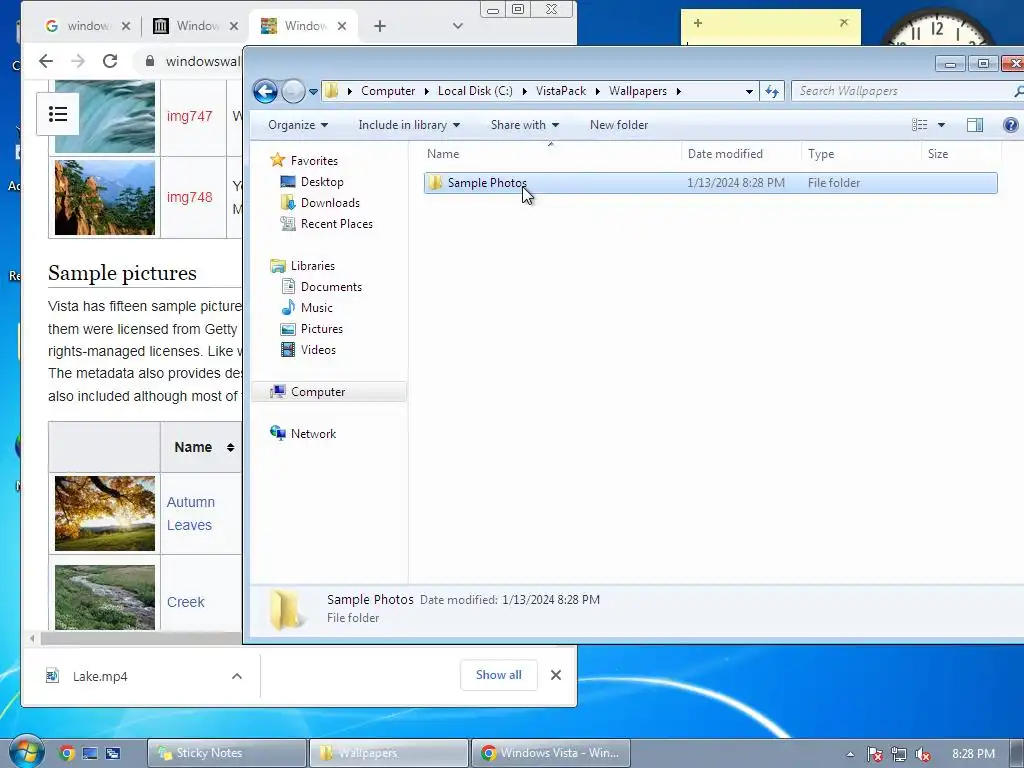Open the Organize menu
The height and width of the screenshot is (768, 1024).
point(298,125)
